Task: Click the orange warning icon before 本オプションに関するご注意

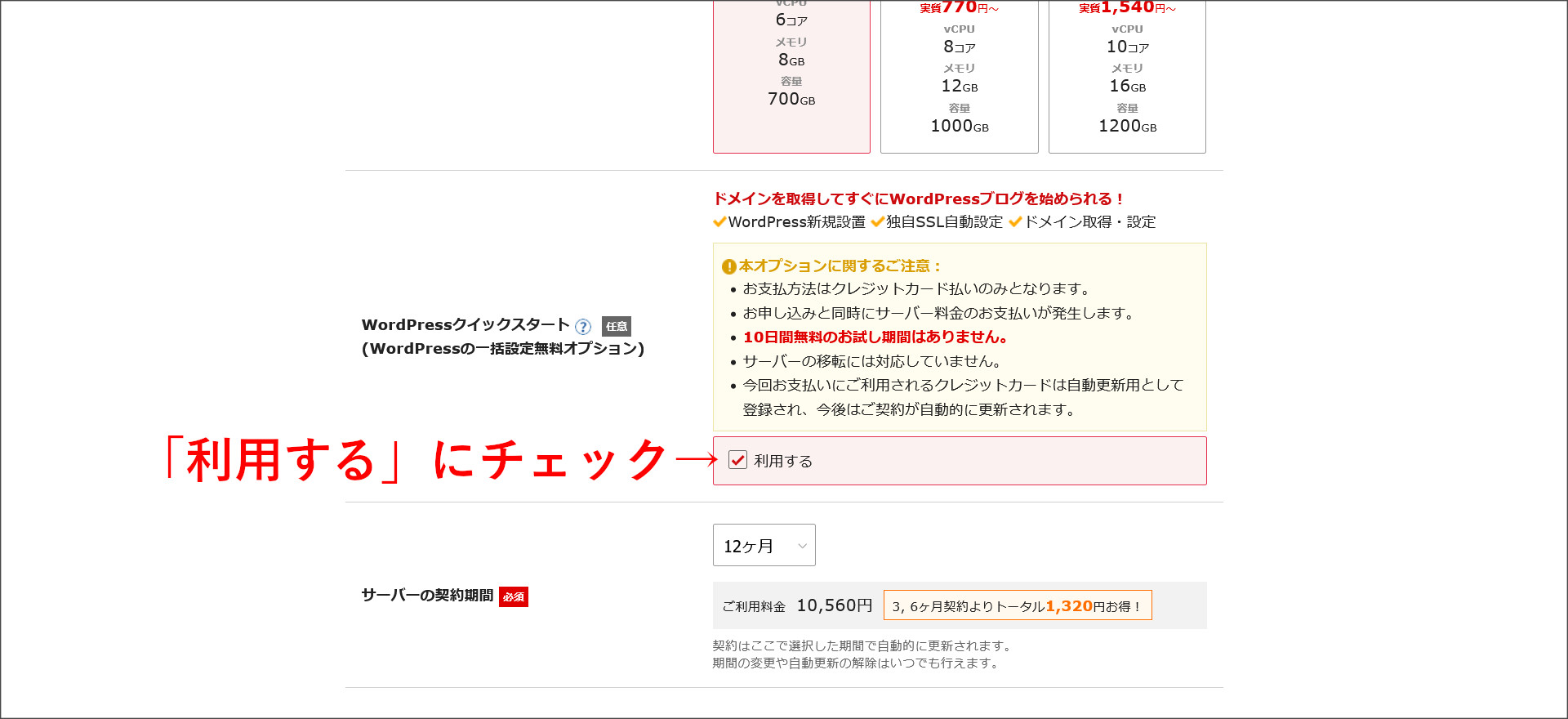Action: click(x=728, y=266)
